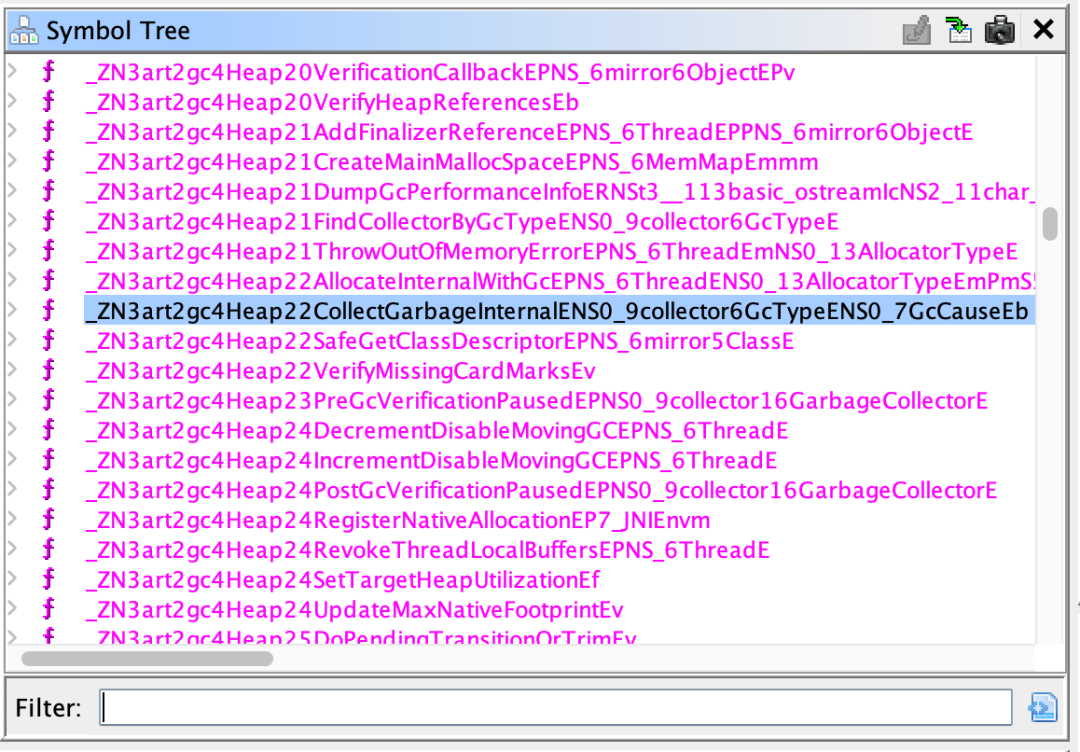Click function icon of Heap21FindCollectorByGcType row
Image resolution: width=1080 pixels, height=752 pixels.
pyautogui.click(x=48, y=221)
